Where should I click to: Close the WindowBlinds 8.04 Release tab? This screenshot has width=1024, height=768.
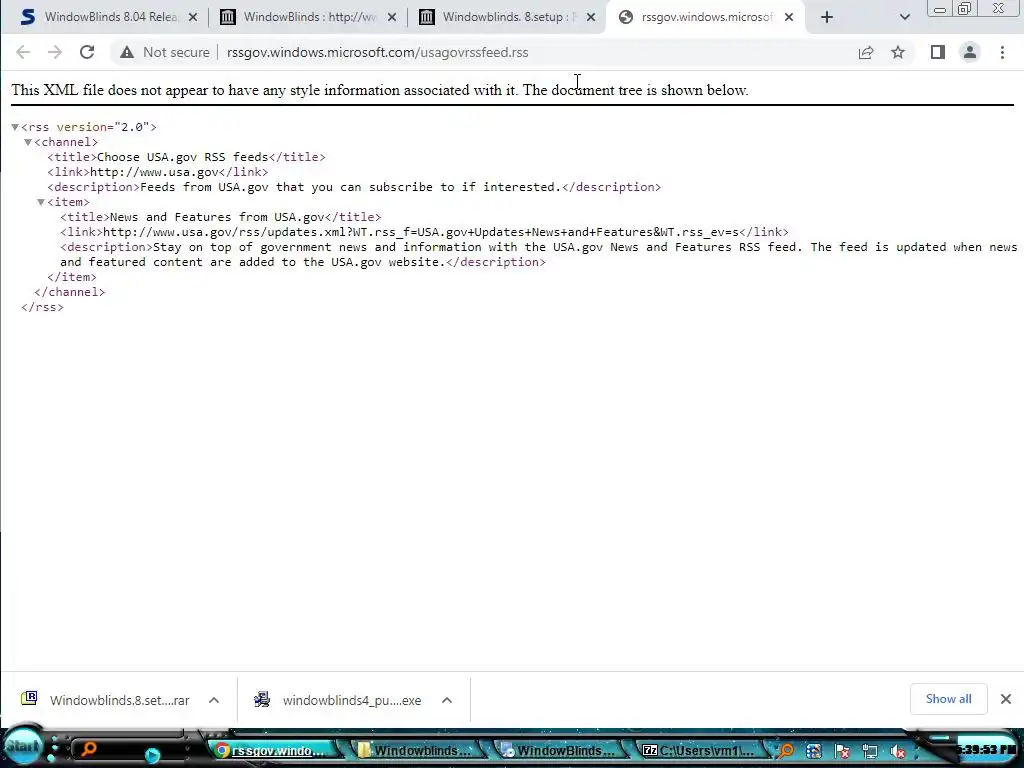click(193, 18)
